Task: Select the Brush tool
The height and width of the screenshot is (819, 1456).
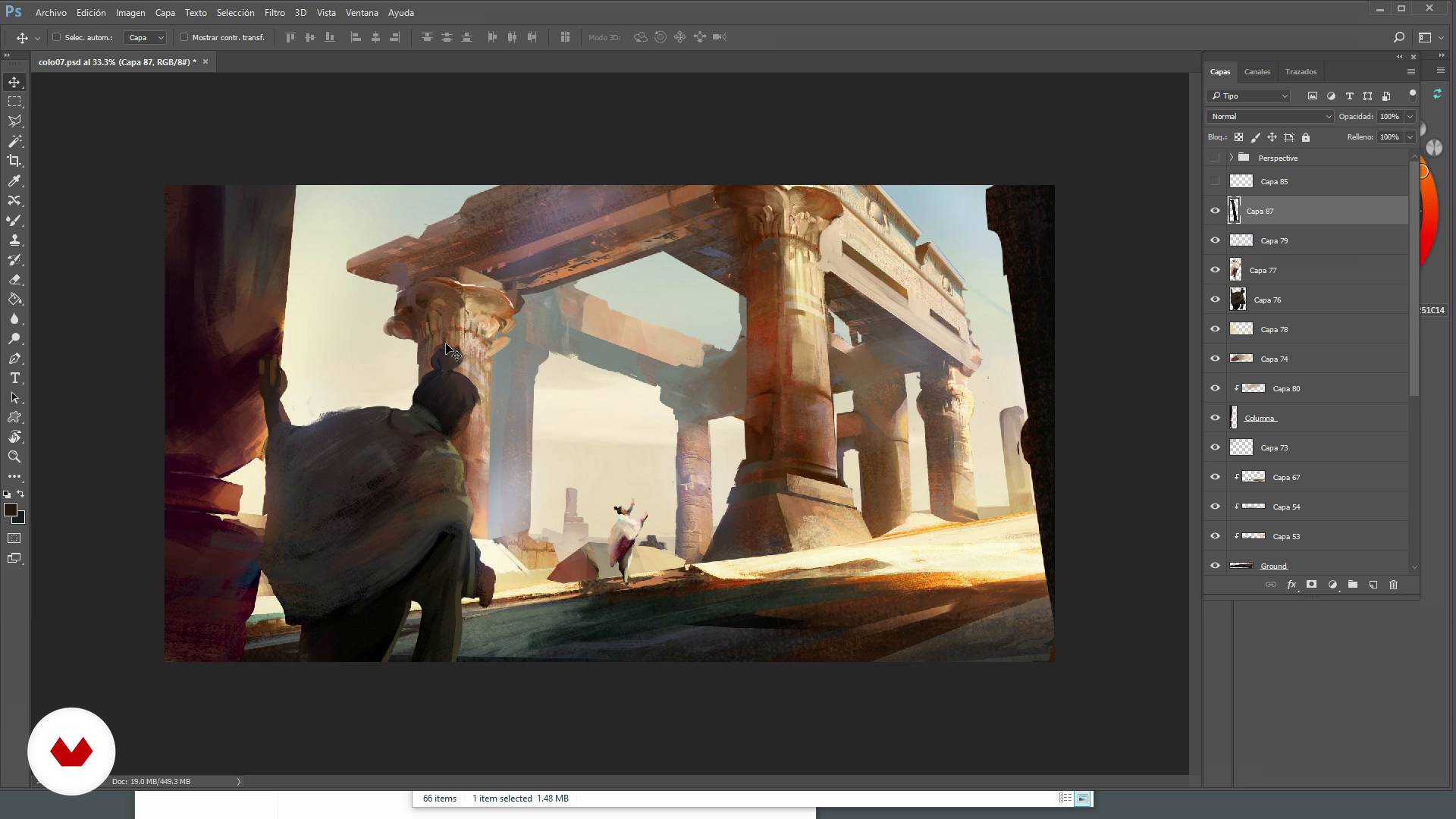Action: 14,220
